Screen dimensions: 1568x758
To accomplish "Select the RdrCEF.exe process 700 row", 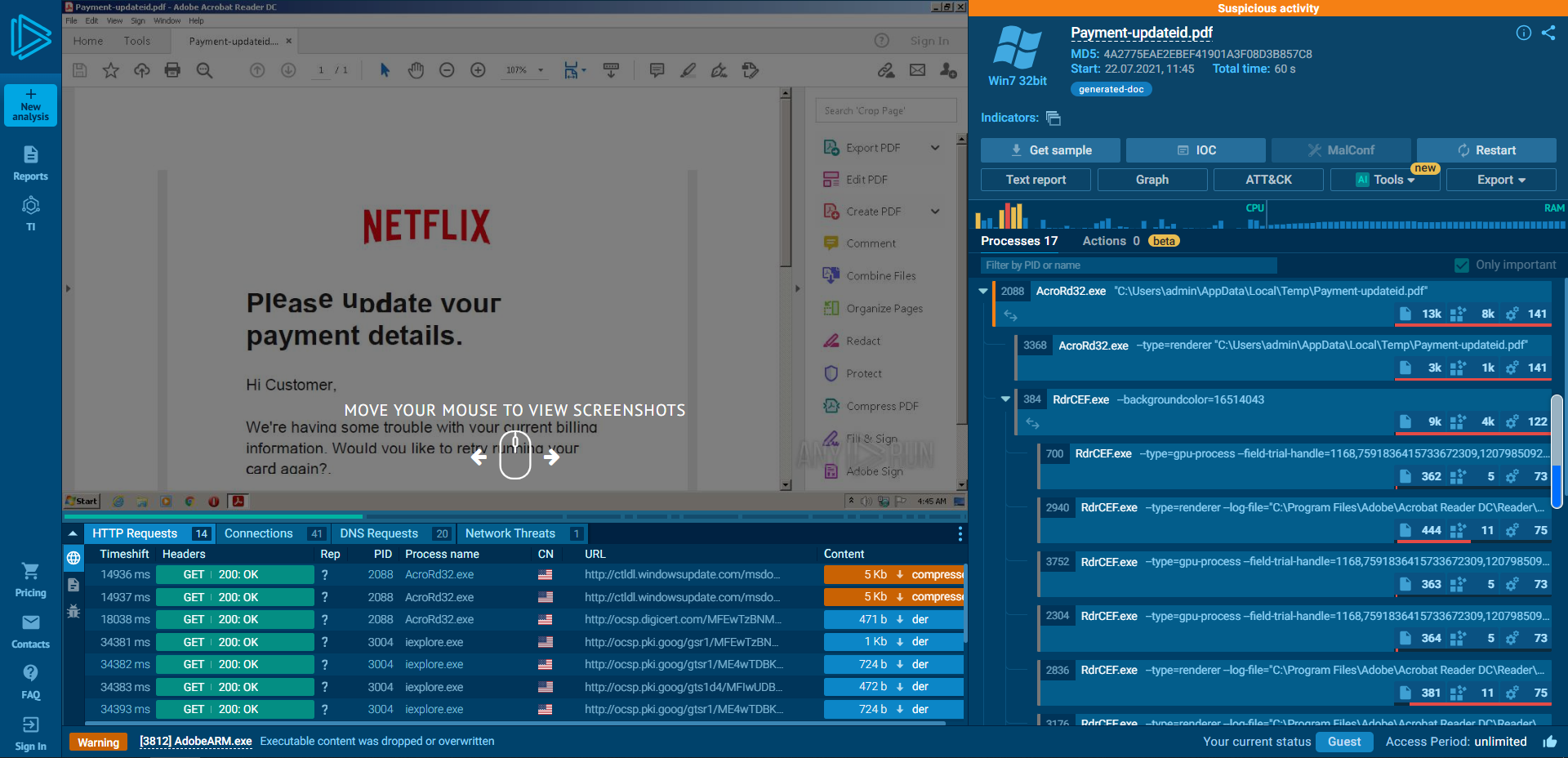I will [x=1294, y=465].
